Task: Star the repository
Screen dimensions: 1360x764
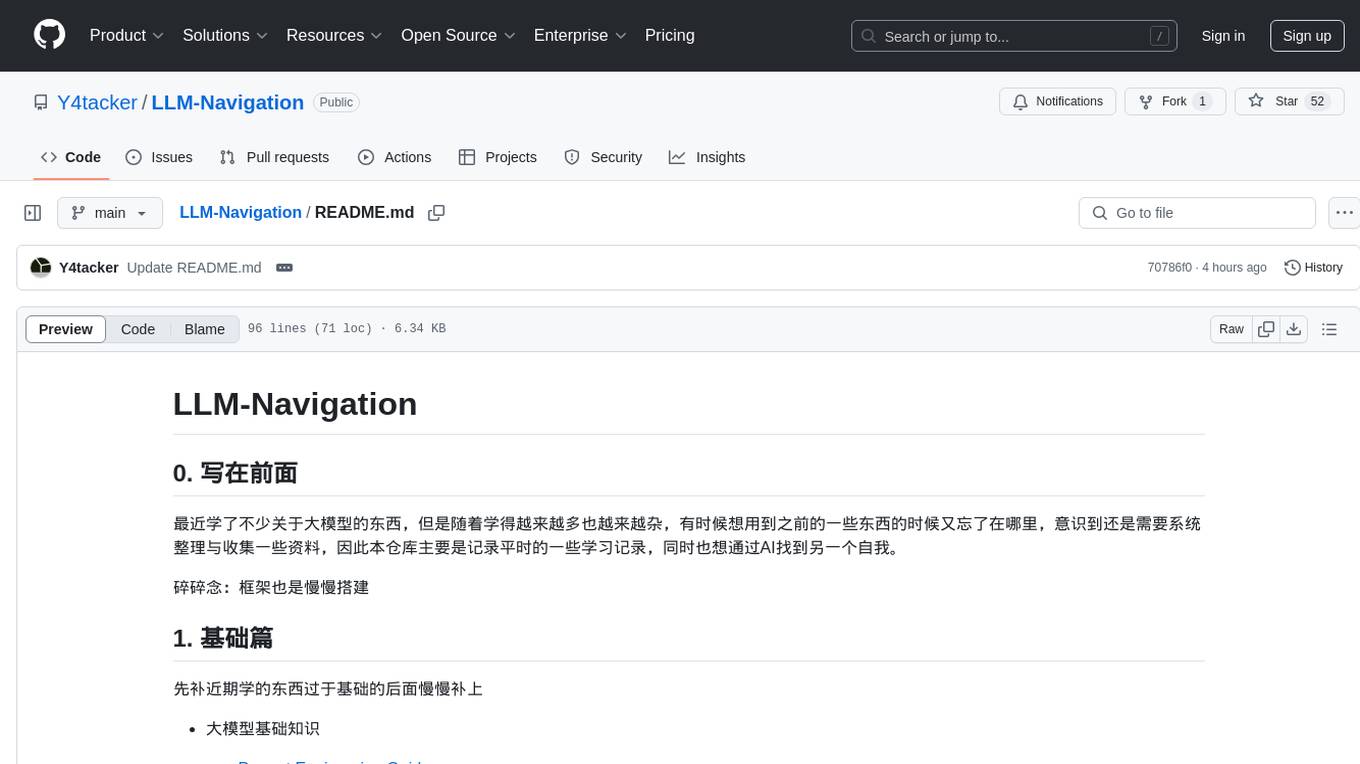Action: click(x=1289, y=102)
